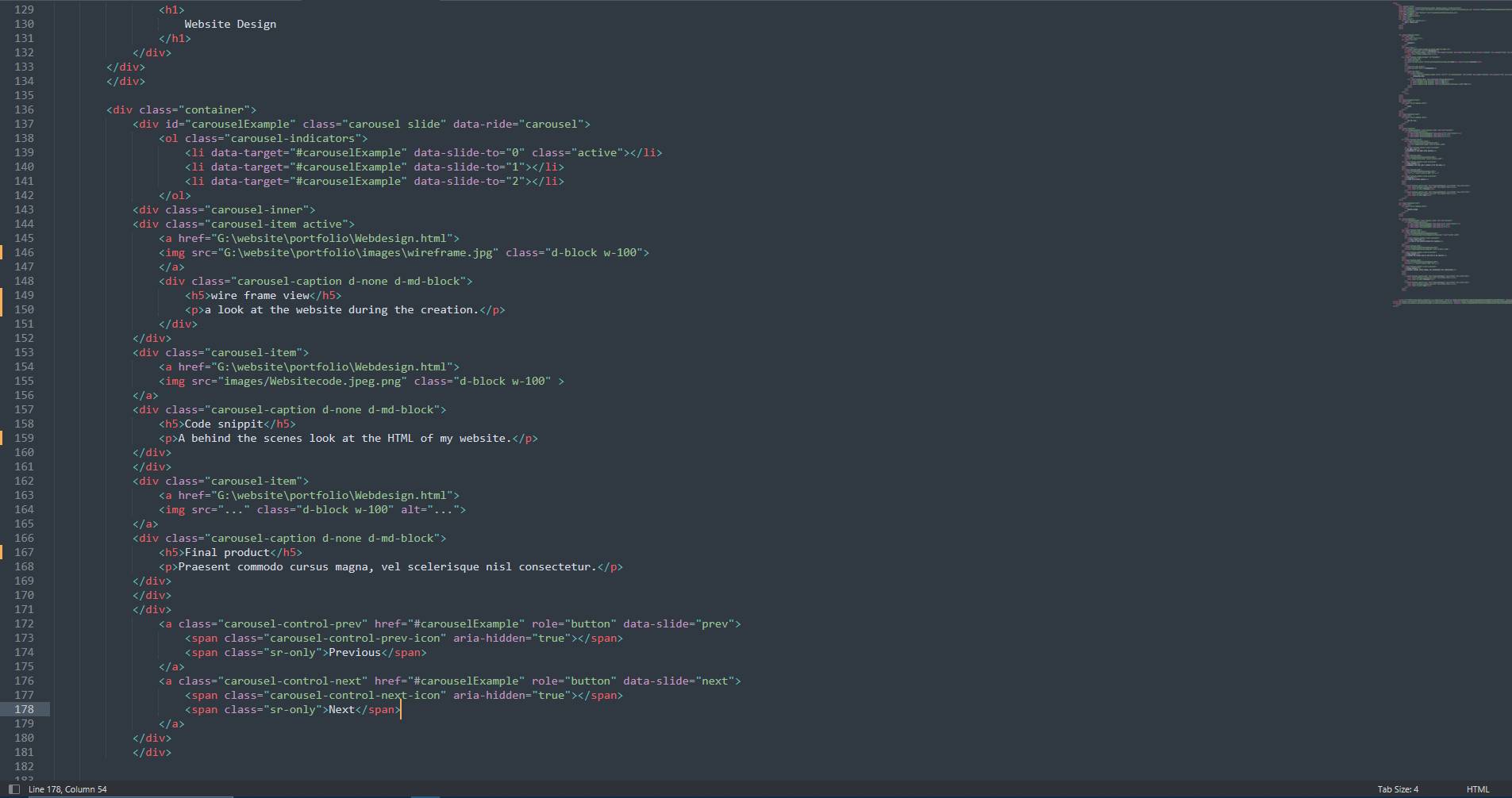Toggle the side bar icon in status bar
The image size is (1512, 798).
13,789
